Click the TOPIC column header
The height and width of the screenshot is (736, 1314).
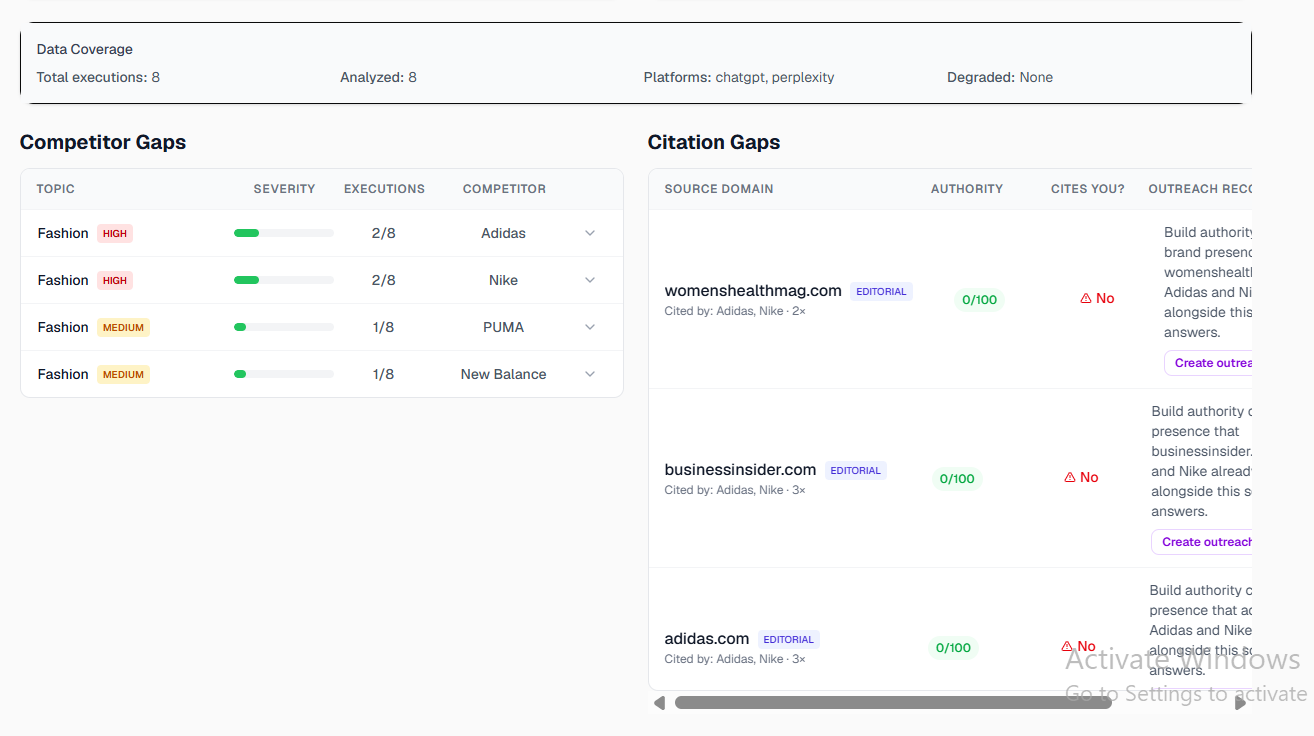click(x=56, y=189)
